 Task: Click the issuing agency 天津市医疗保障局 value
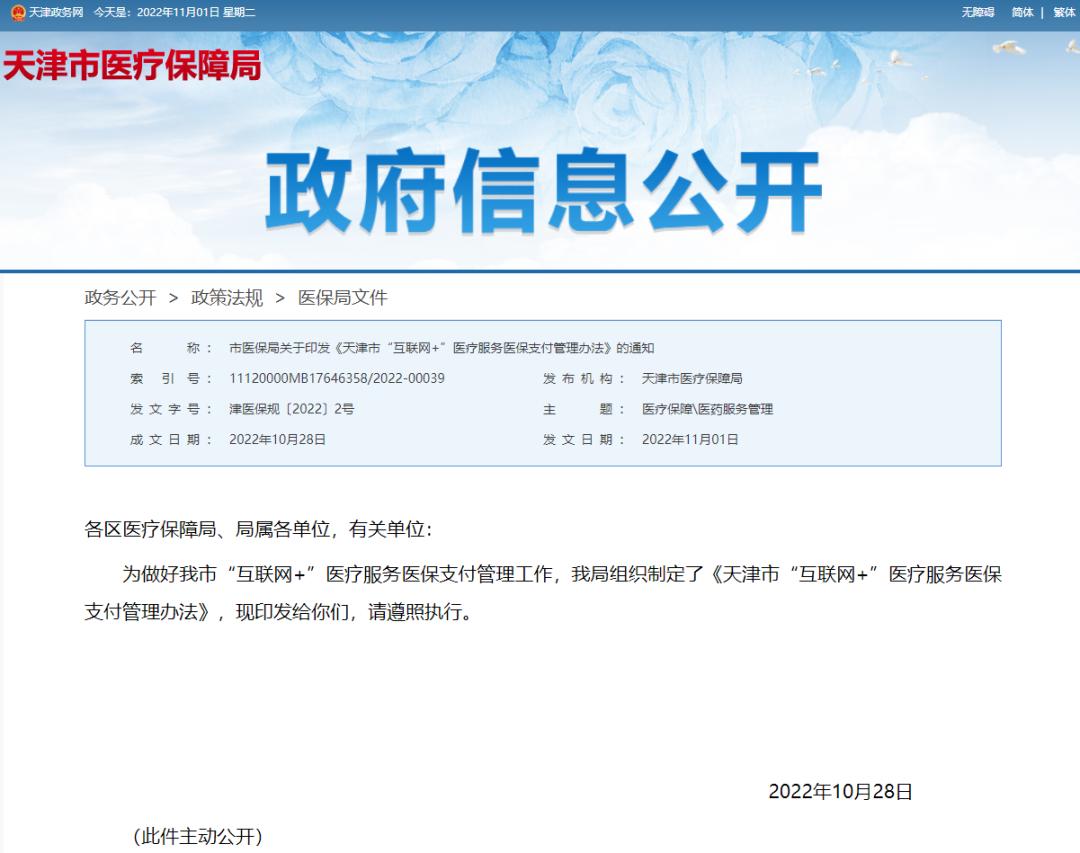pos(692,378)
